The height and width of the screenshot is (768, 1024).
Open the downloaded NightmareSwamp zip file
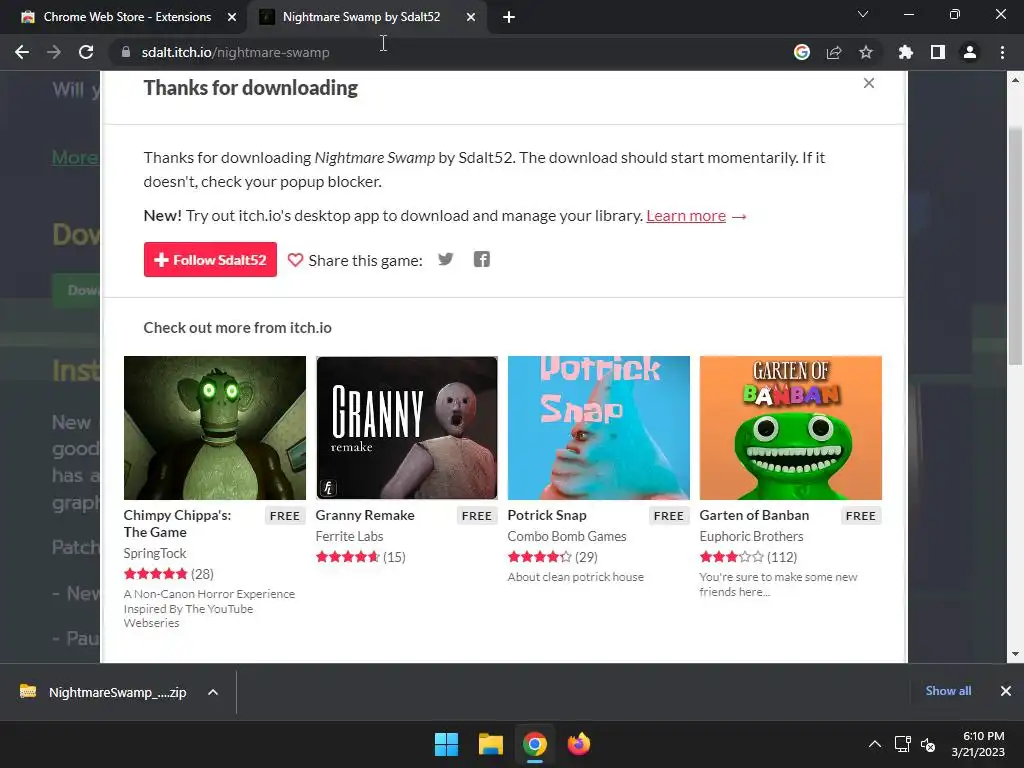106,692
